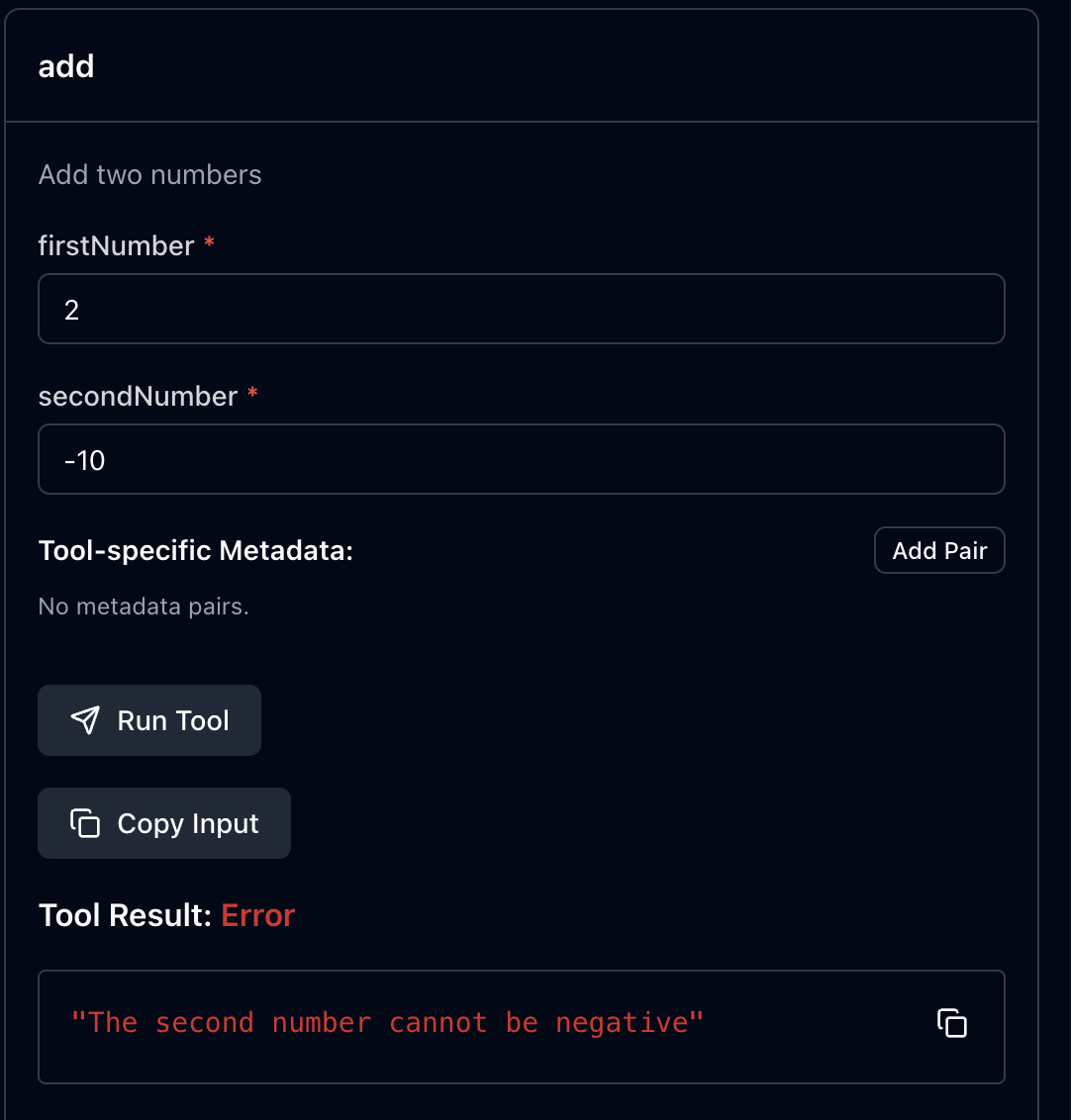The height and width of the screenshot is (1120, 1071).
Task: Click the Tool Result label
Action: click(125, 915)
